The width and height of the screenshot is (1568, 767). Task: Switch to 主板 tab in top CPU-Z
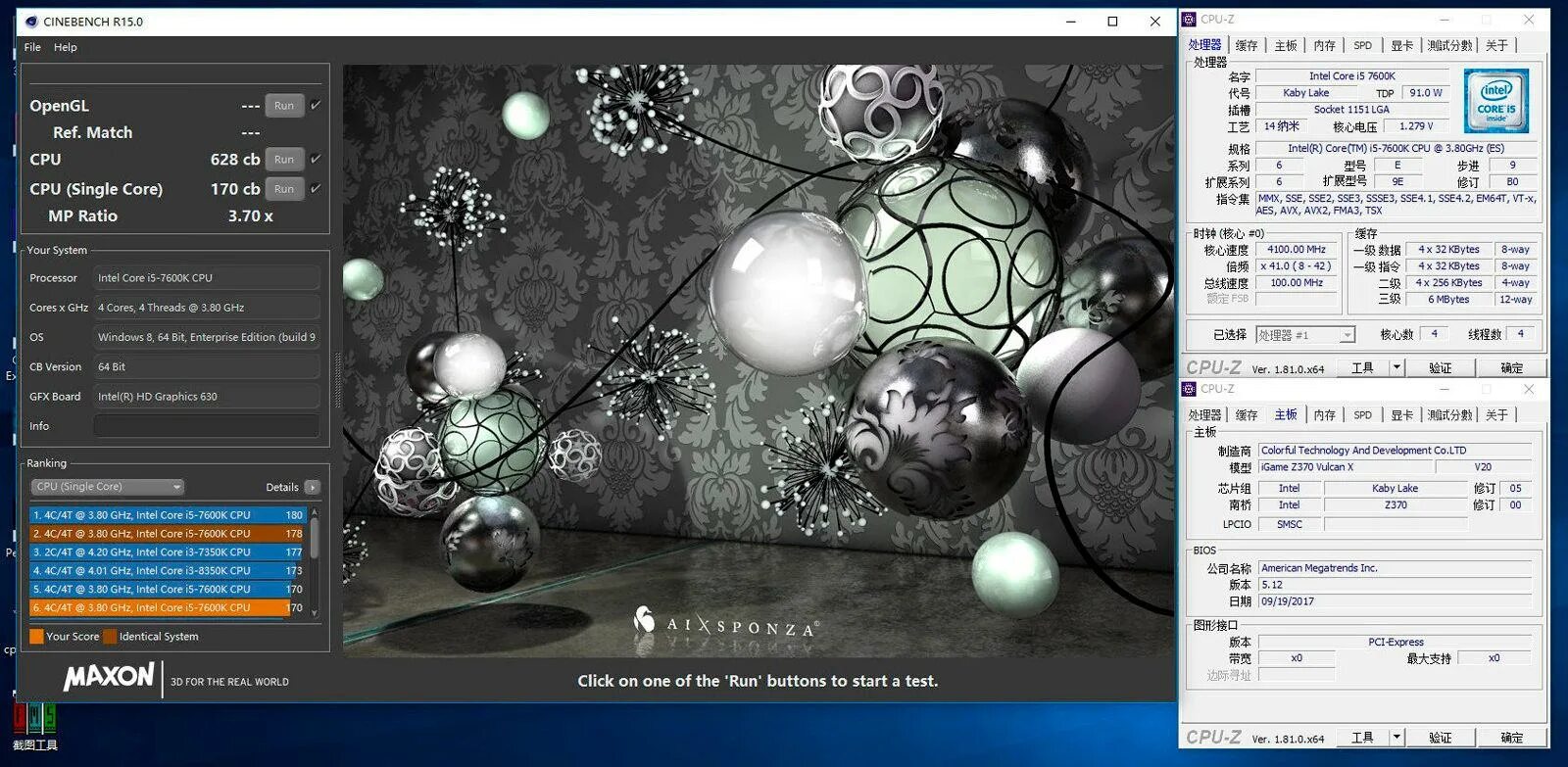coord(1286,45)
